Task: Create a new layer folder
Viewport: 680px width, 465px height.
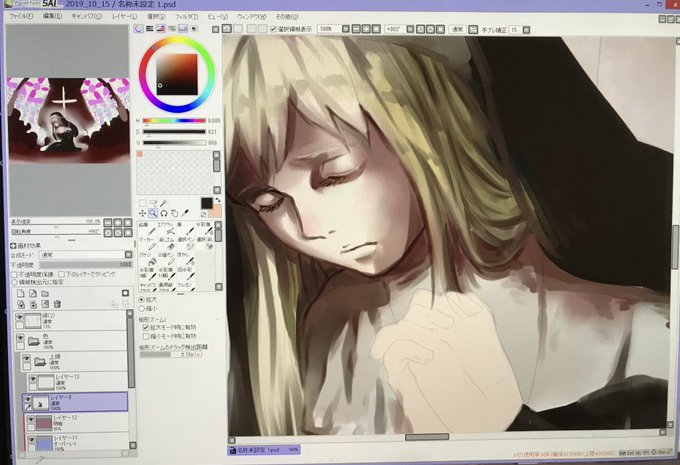Action: click(x=45, y=293)
